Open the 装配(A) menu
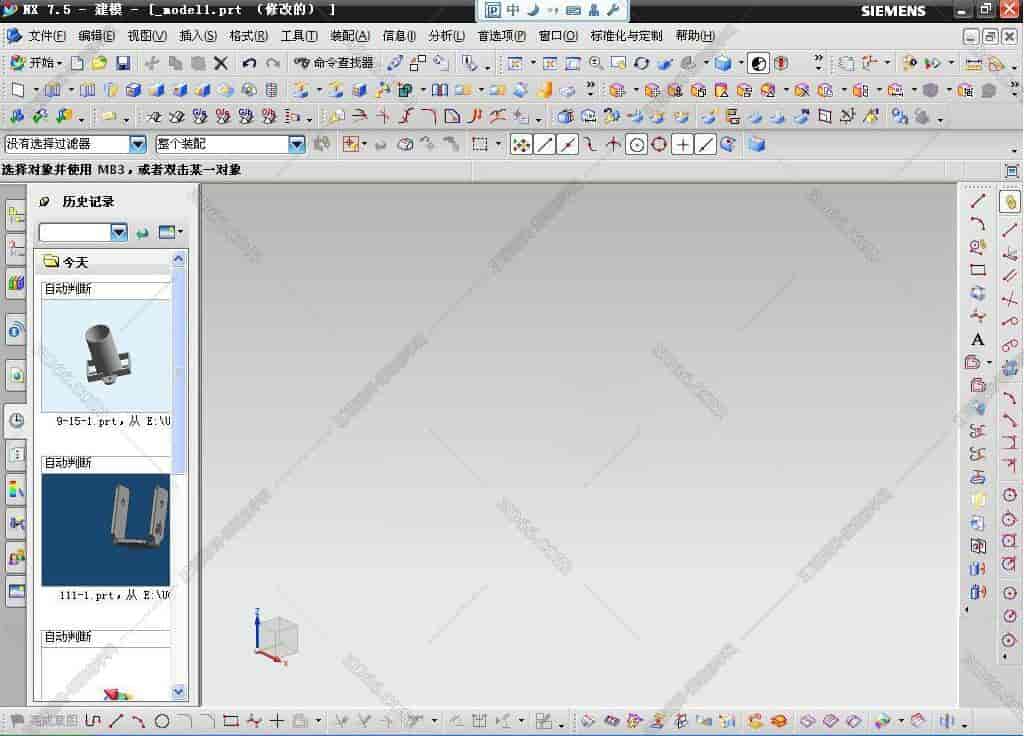Image resolution: width=1024 pixels, height=736 pixels. click(x=349, y=36)
